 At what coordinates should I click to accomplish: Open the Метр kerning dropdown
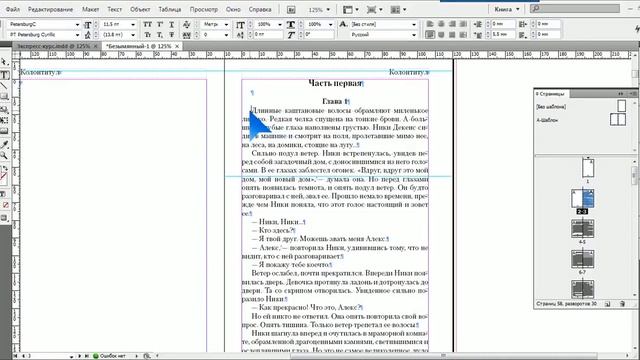tap(227, 24)
